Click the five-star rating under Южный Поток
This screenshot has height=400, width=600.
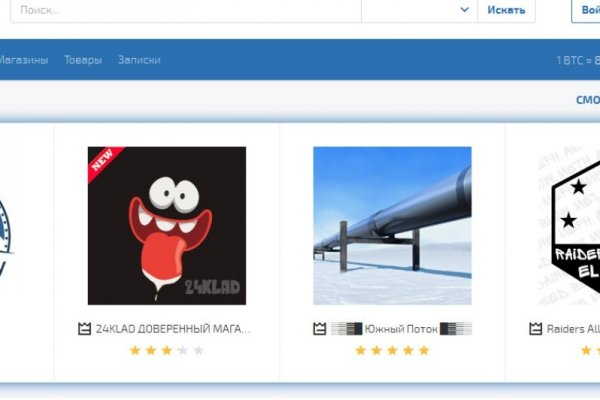click(x=392, y=350)
